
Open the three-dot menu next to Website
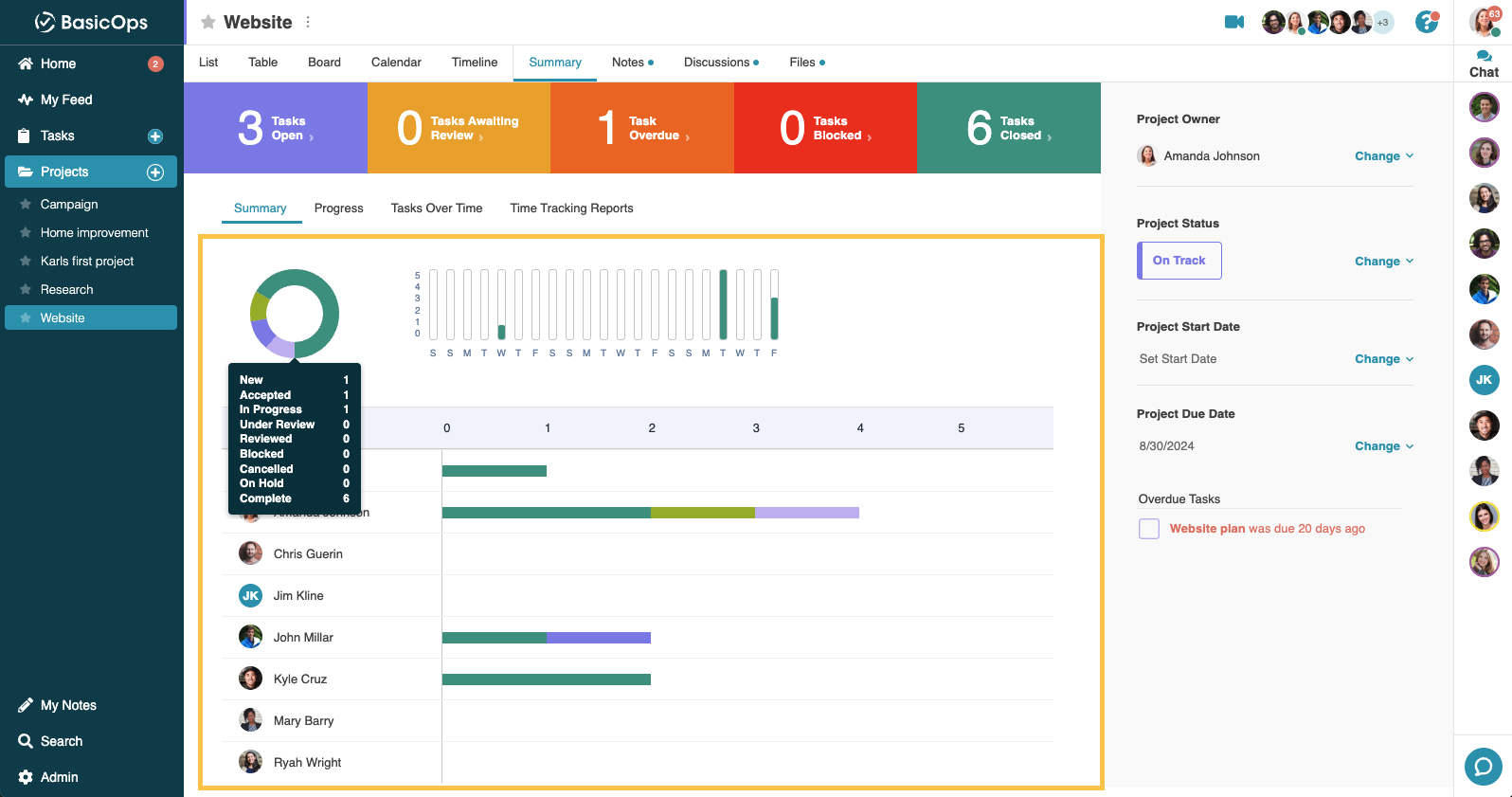coord(308,22)
